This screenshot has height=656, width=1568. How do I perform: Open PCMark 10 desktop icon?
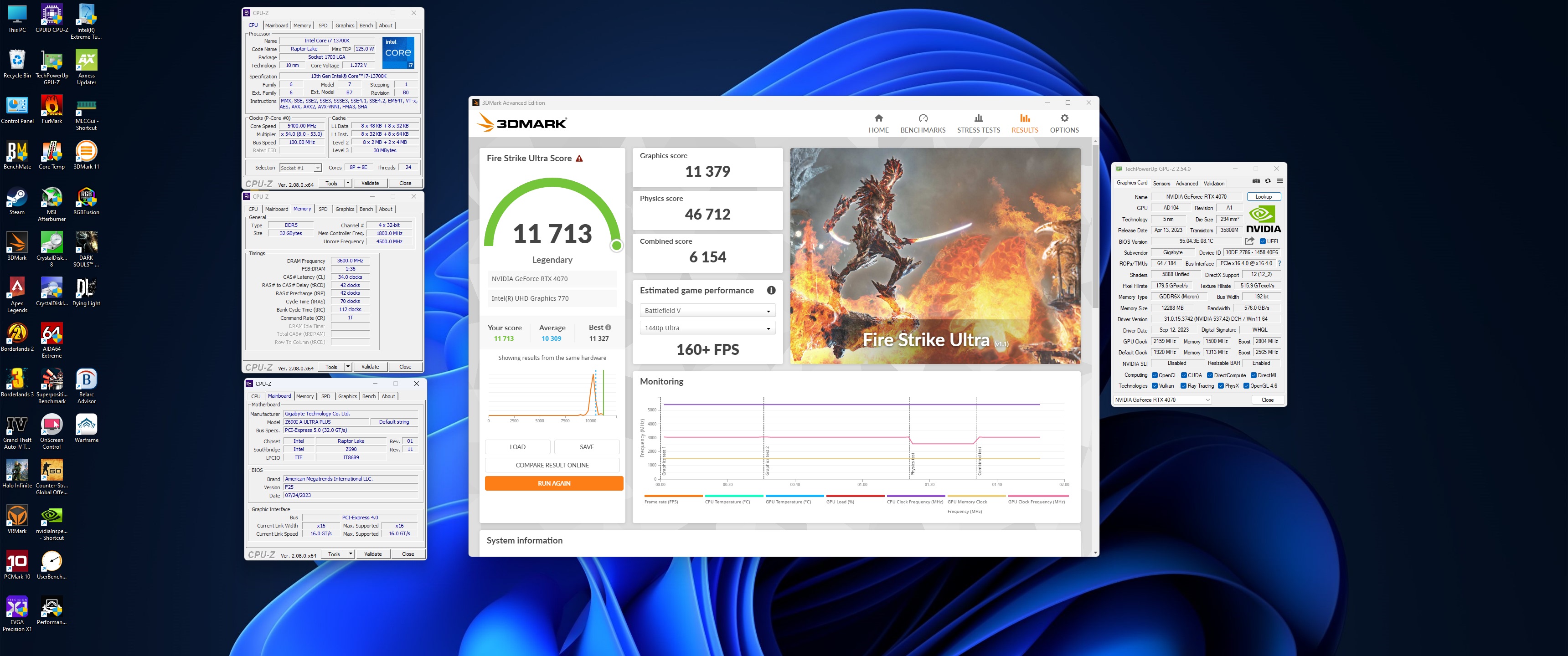pos(17,566)
